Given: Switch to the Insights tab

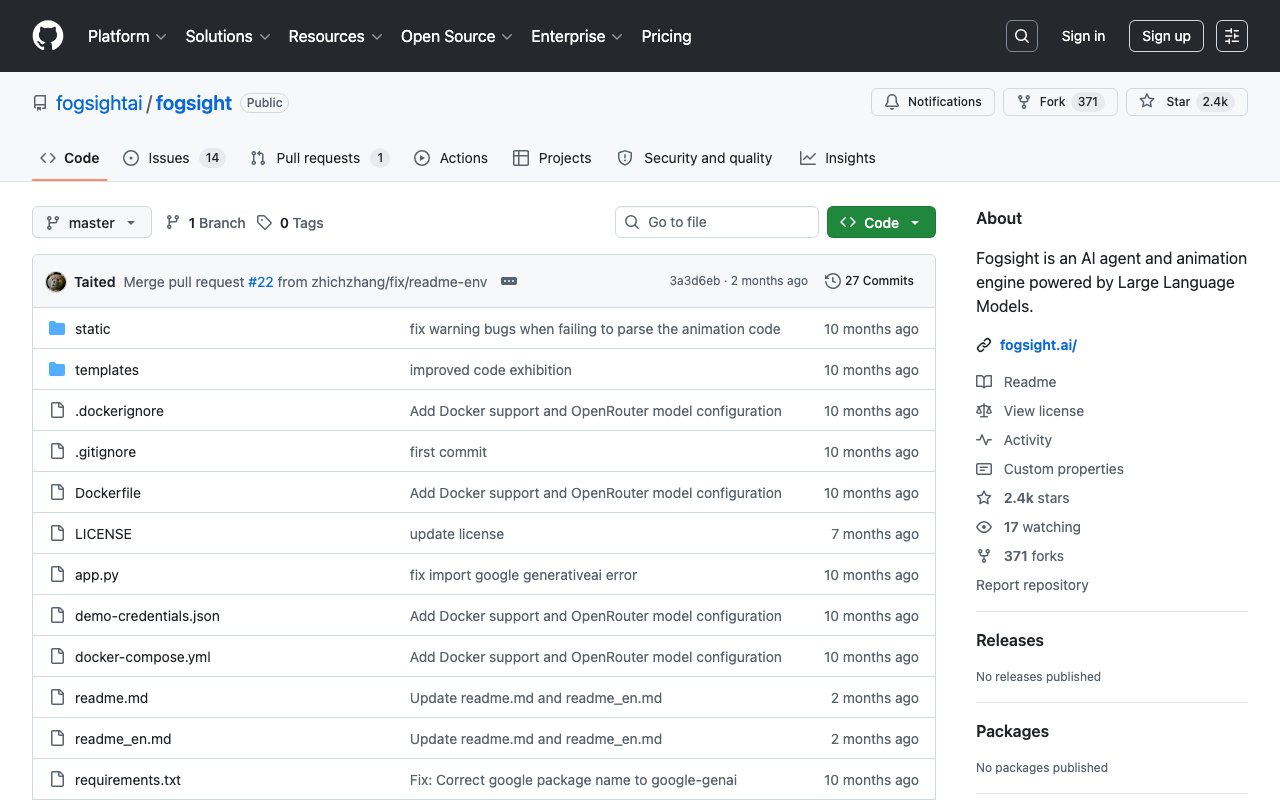Looking at the screenshot, I should click(838, 158).
